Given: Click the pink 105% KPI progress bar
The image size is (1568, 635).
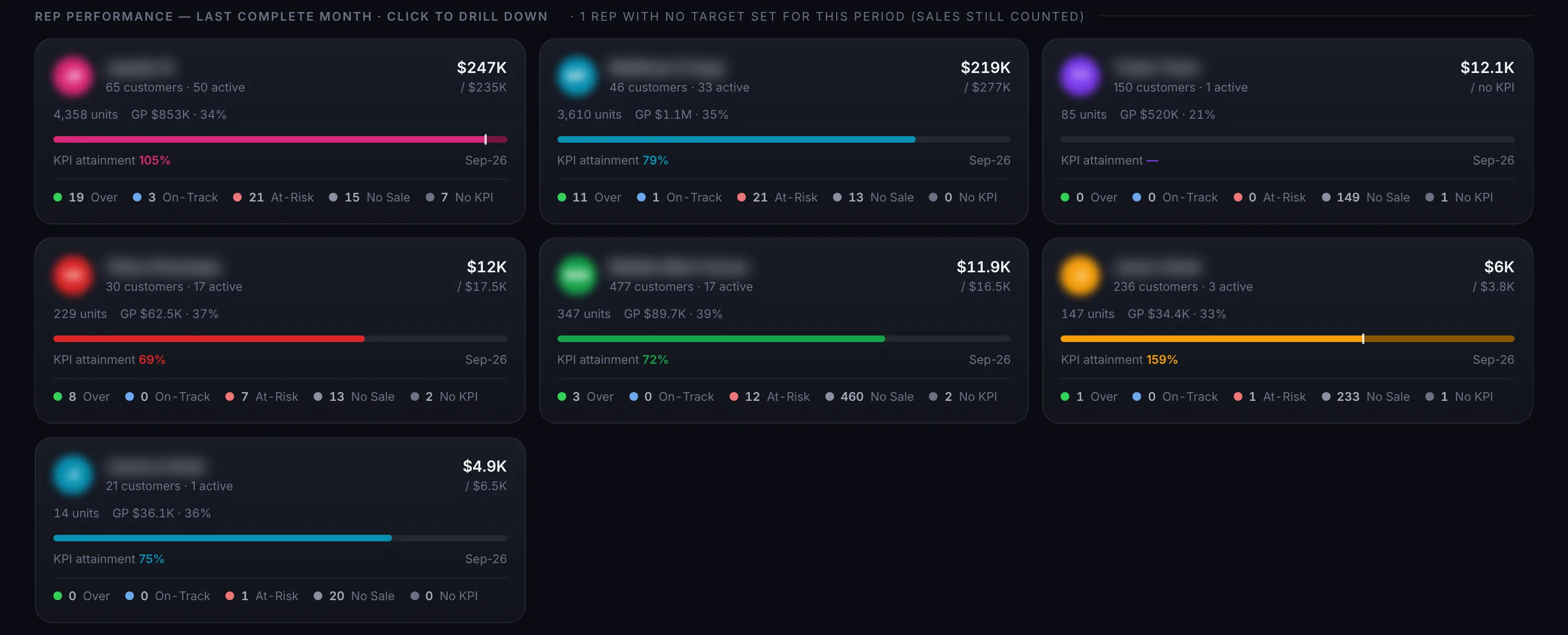Looking at the screenshot, I should tap(280, 139).
